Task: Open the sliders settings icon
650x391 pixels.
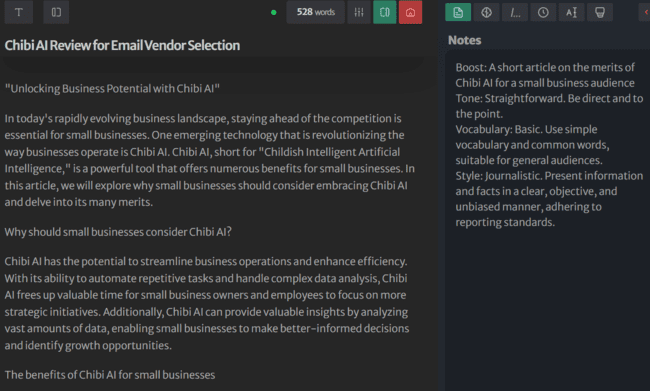Action: [x=359, y=12]
